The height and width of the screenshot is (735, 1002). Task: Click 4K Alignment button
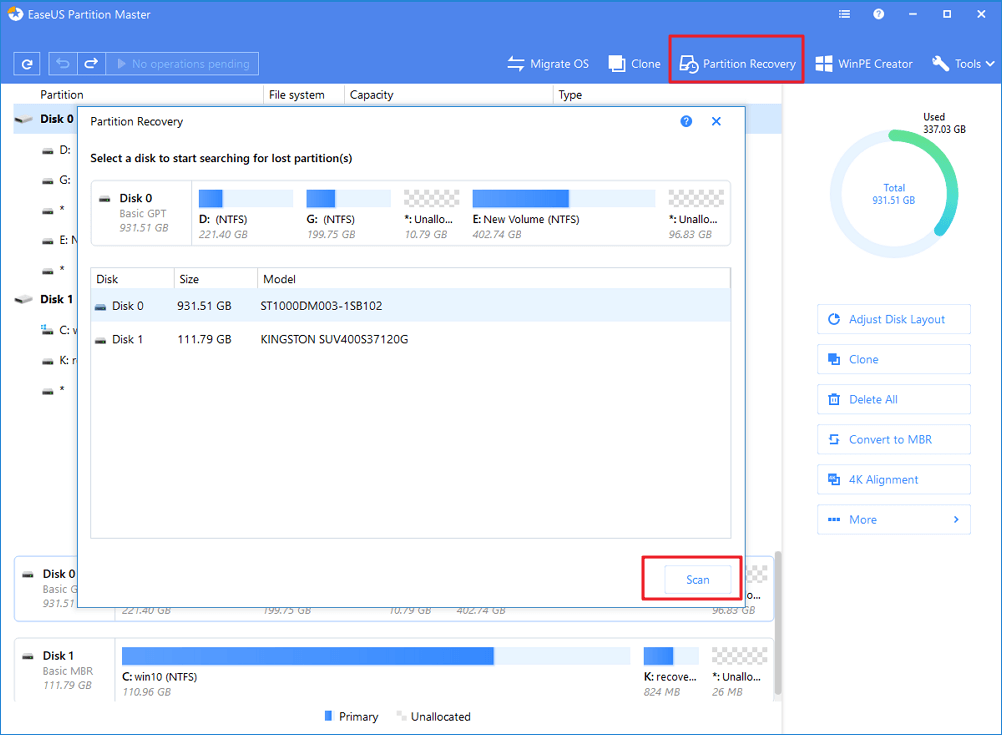pos(893,479)
